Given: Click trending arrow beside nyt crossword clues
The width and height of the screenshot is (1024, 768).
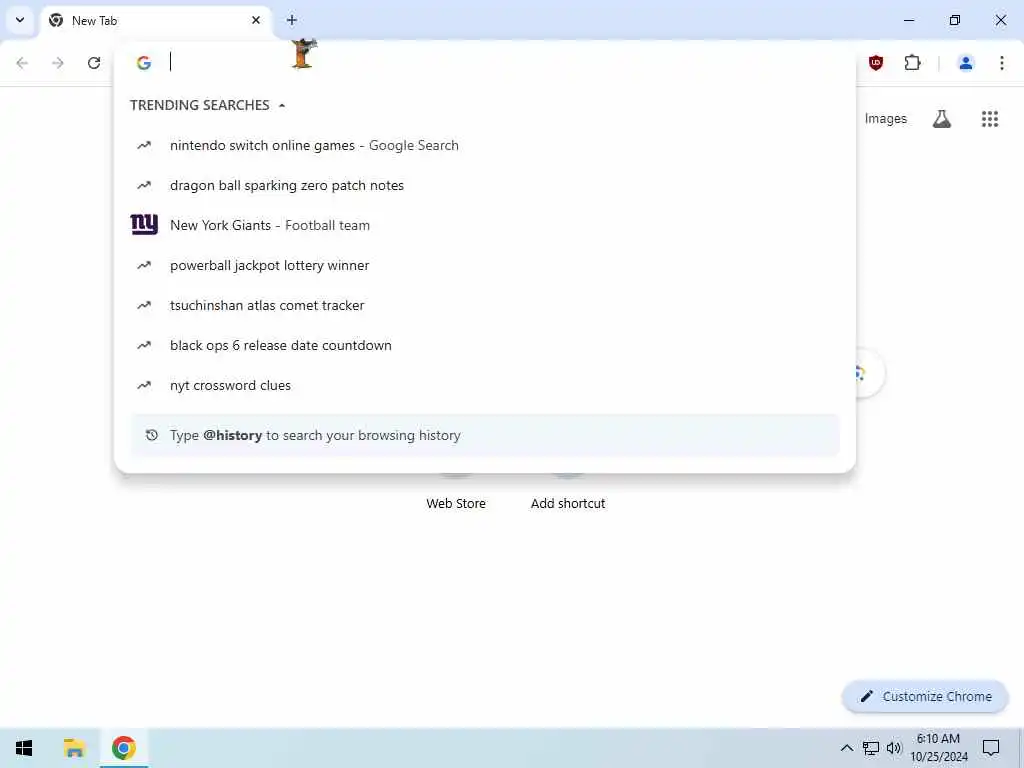Looking at the screenshot, I should click(x=144, y=385).
